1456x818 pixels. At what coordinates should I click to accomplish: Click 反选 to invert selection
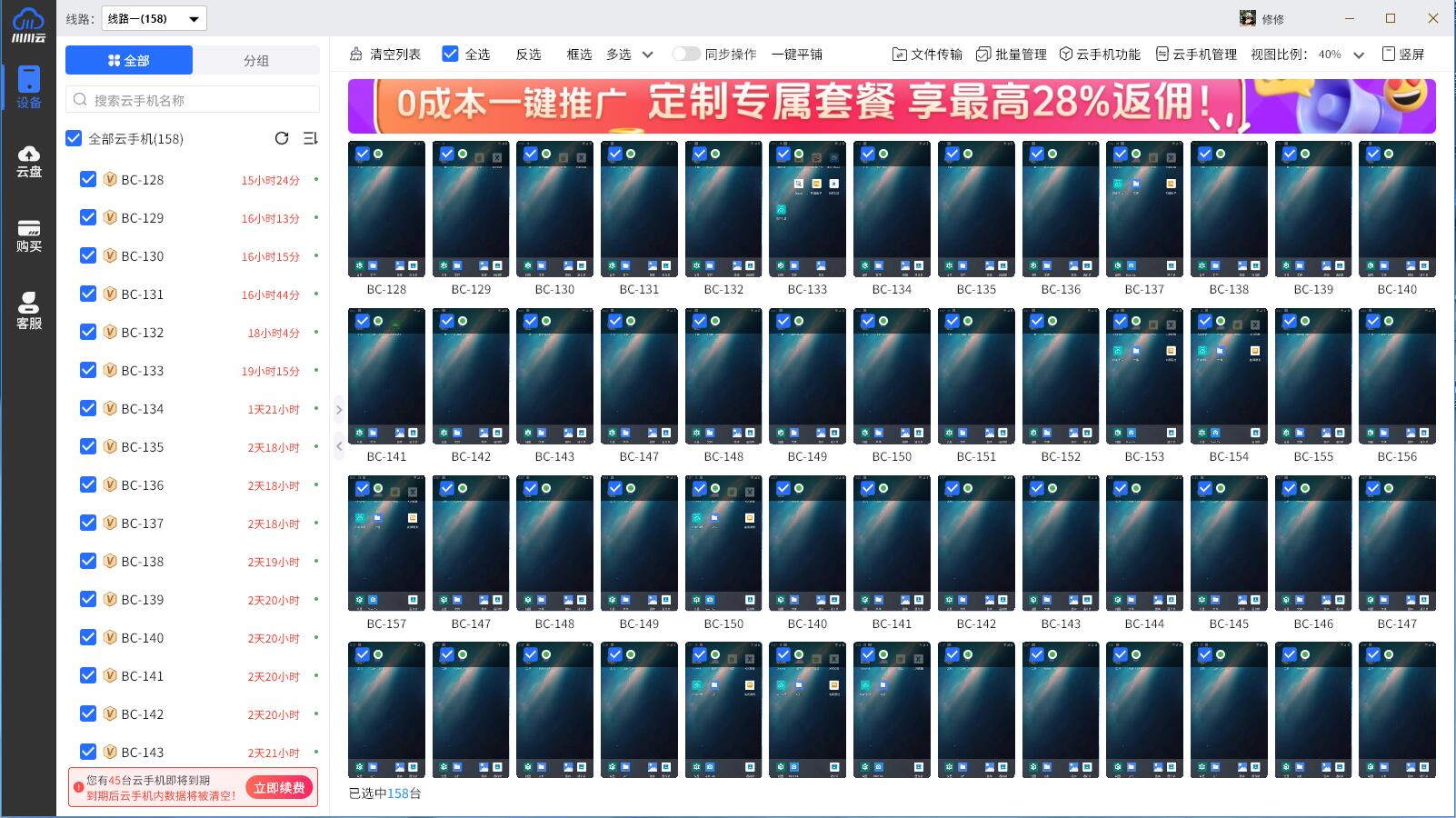pos(529,54)
